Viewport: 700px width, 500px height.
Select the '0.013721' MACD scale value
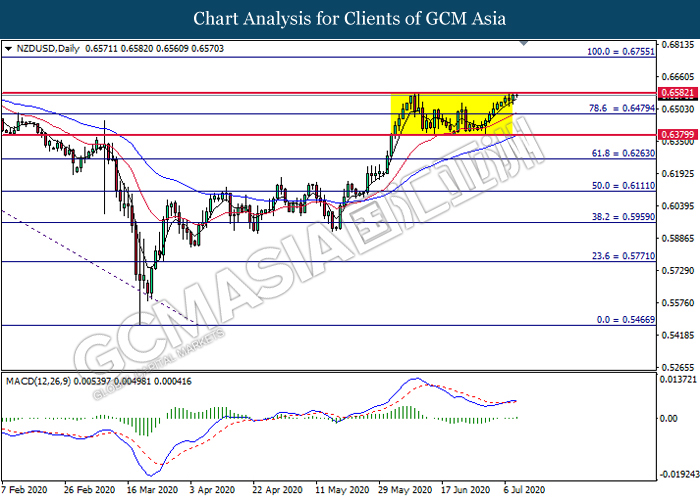click(679, 379)
